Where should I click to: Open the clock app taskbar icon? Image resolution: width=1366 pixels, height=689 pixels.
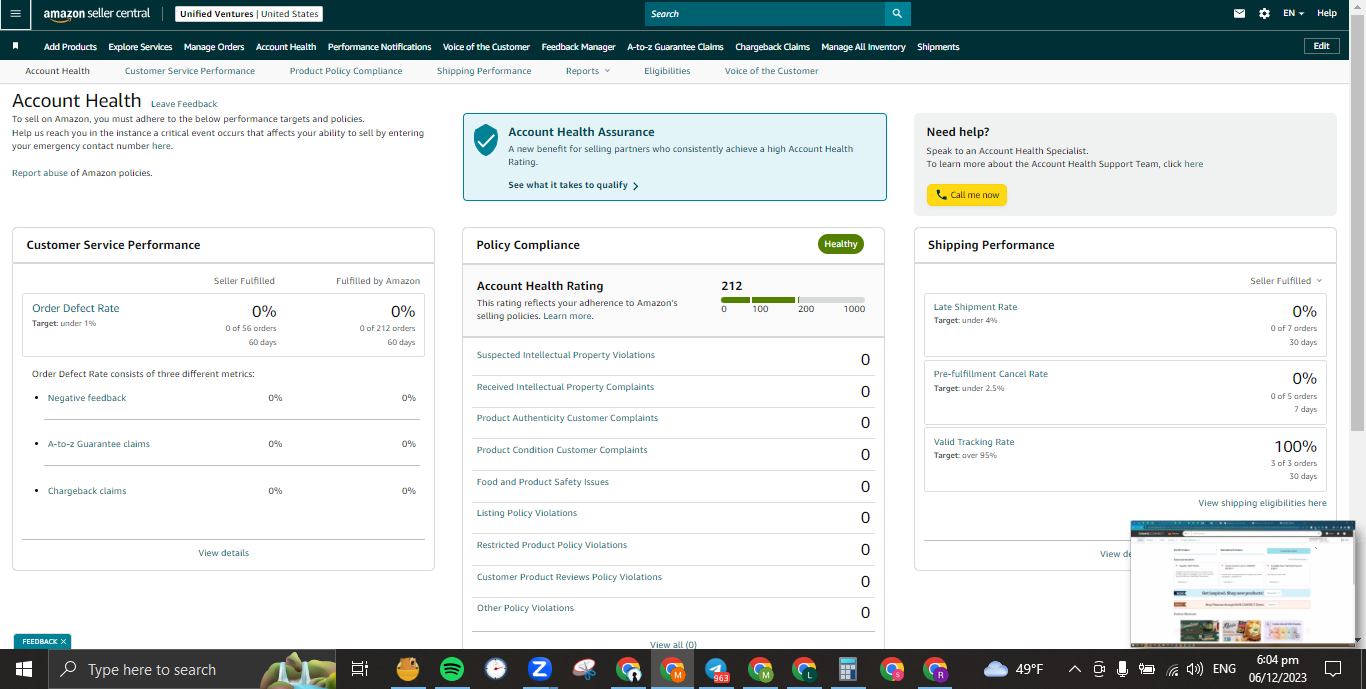point(496,669)
